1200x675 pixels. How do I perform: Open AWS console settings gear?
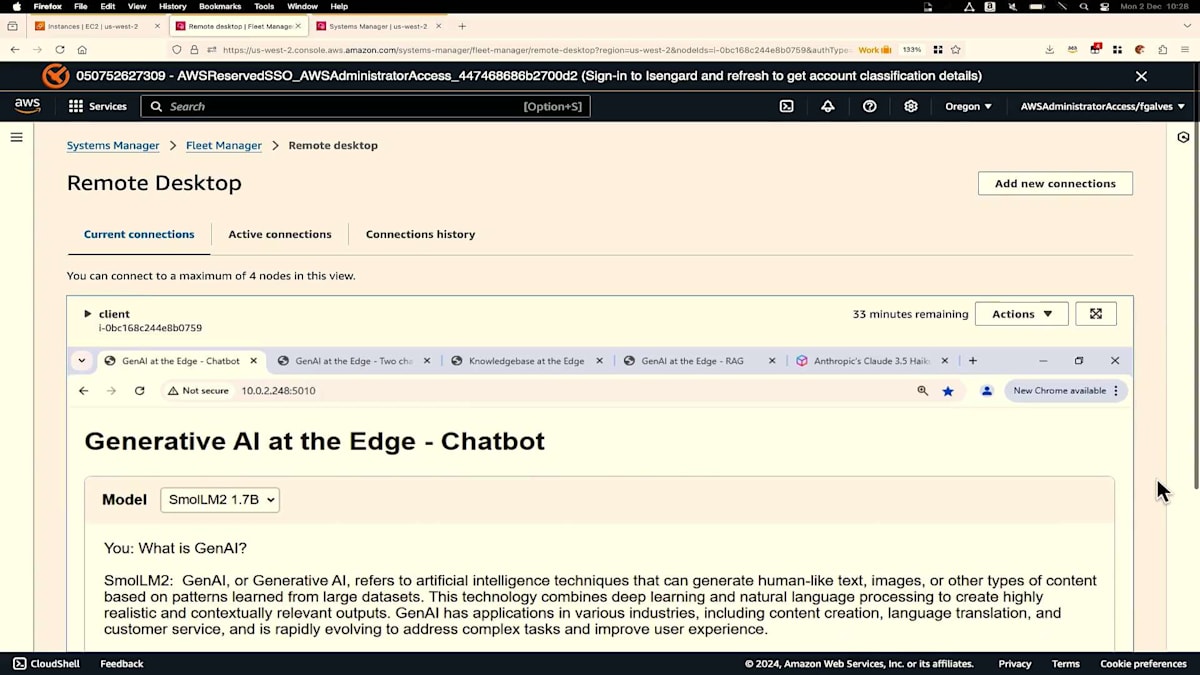click(911, 106)
